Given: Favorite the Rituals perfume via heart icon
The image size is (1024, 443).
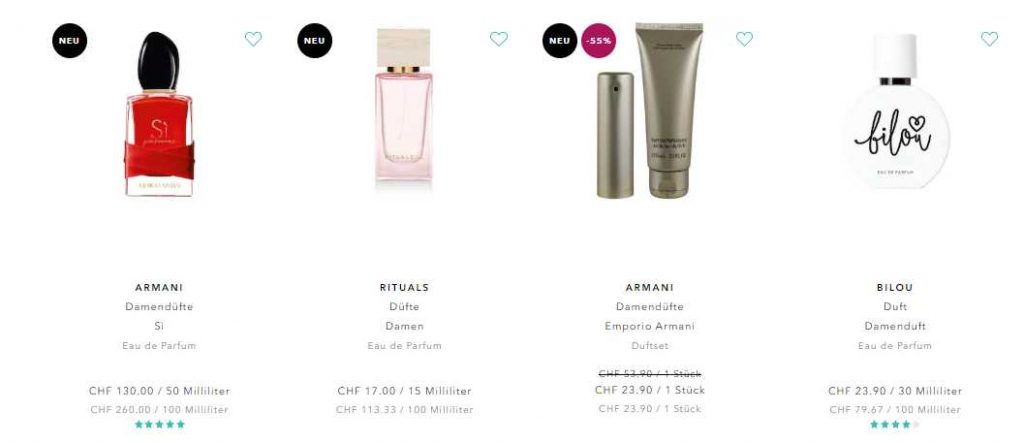Looking at the screenshot, I should (499, 39).
